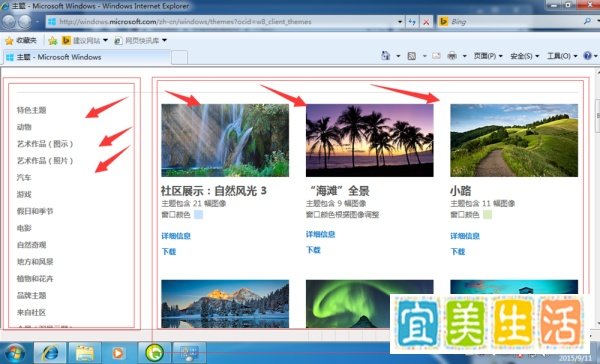Open the 收藏夹 favorites star button

[x=21, y=40]
